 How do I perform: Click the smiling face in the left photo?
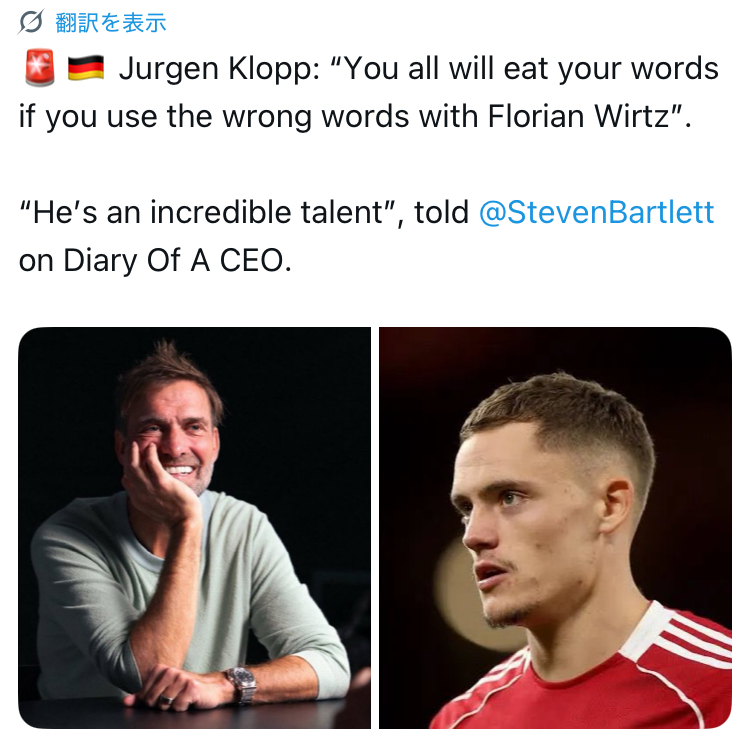pos(172,438)
